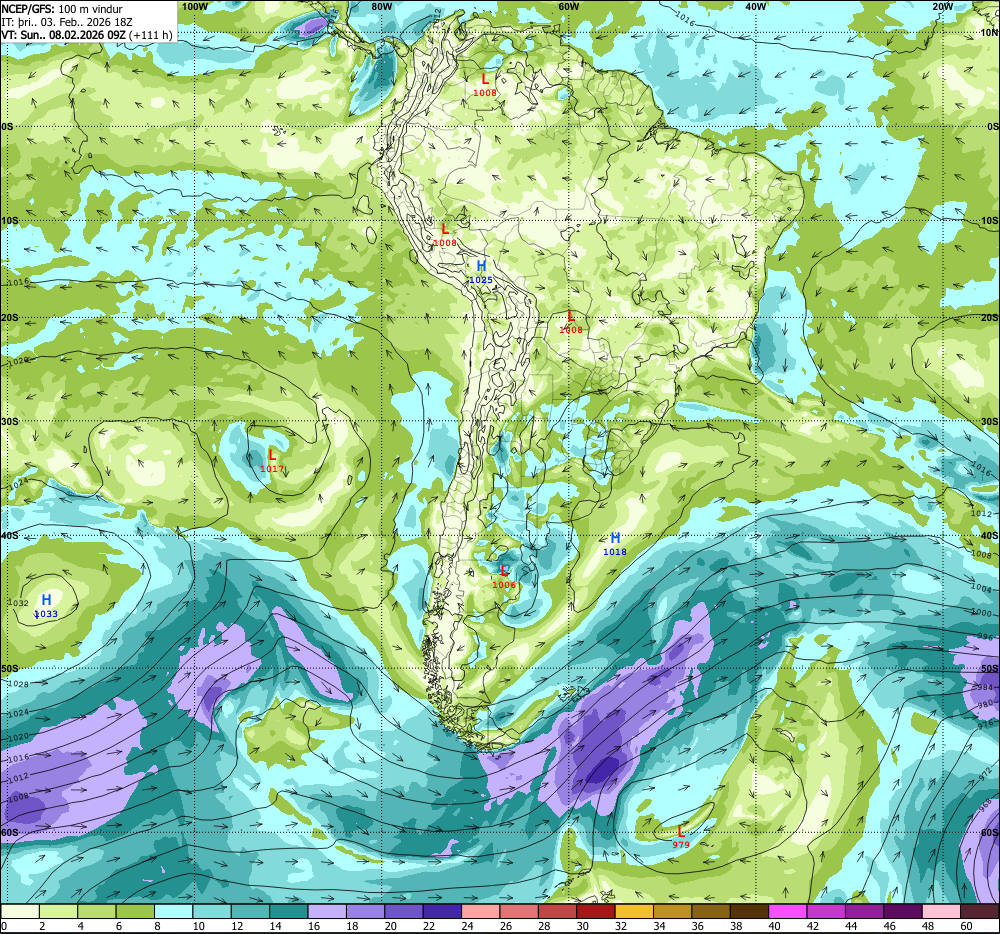This screenshot has width=1000, height=934.
Task: Click the 60W longitude label
Action: 568,6
